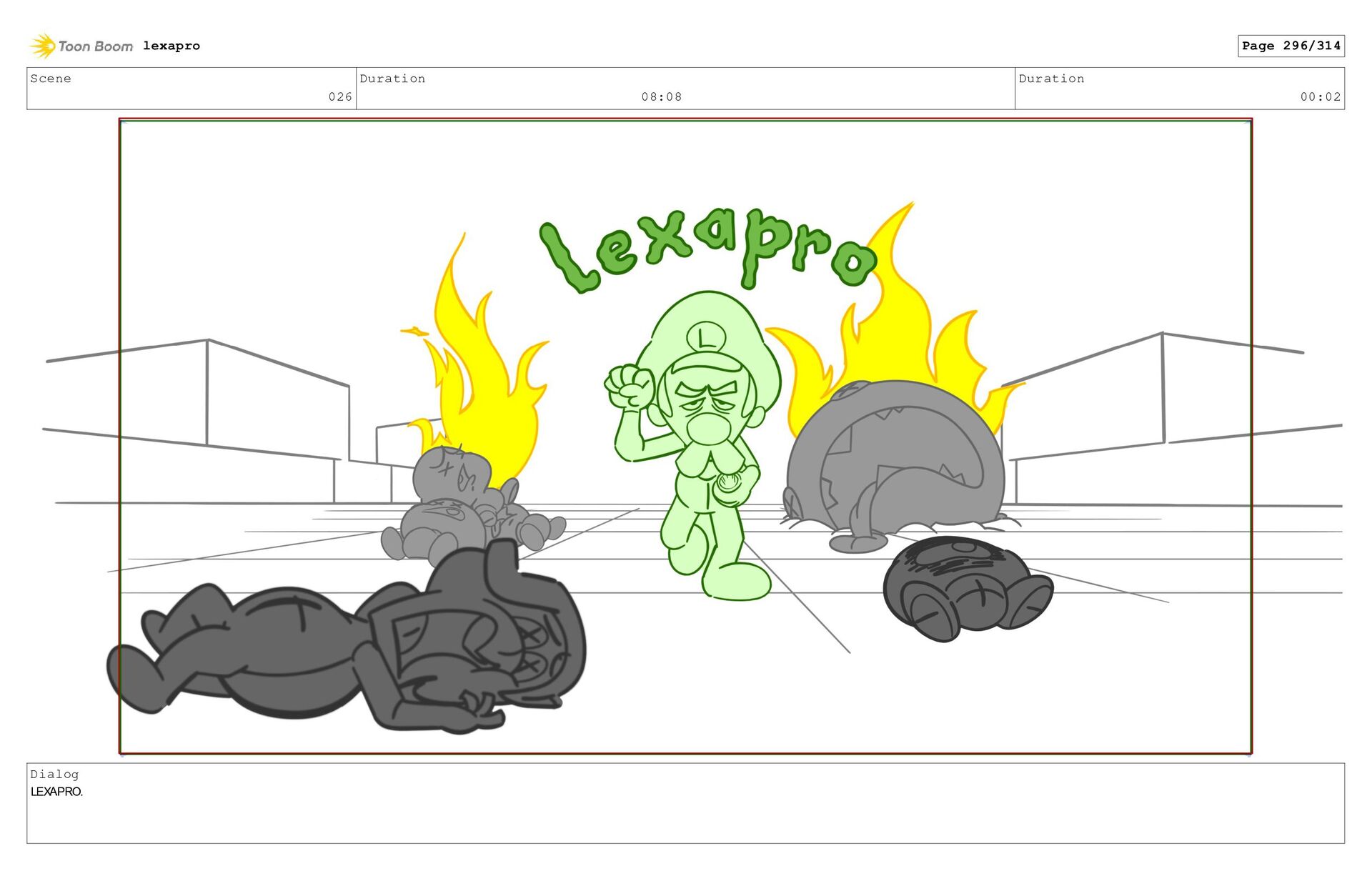Screen dimensions: 1372x886
Task: Select the 'Dialog' label
Action: point(54,774)
